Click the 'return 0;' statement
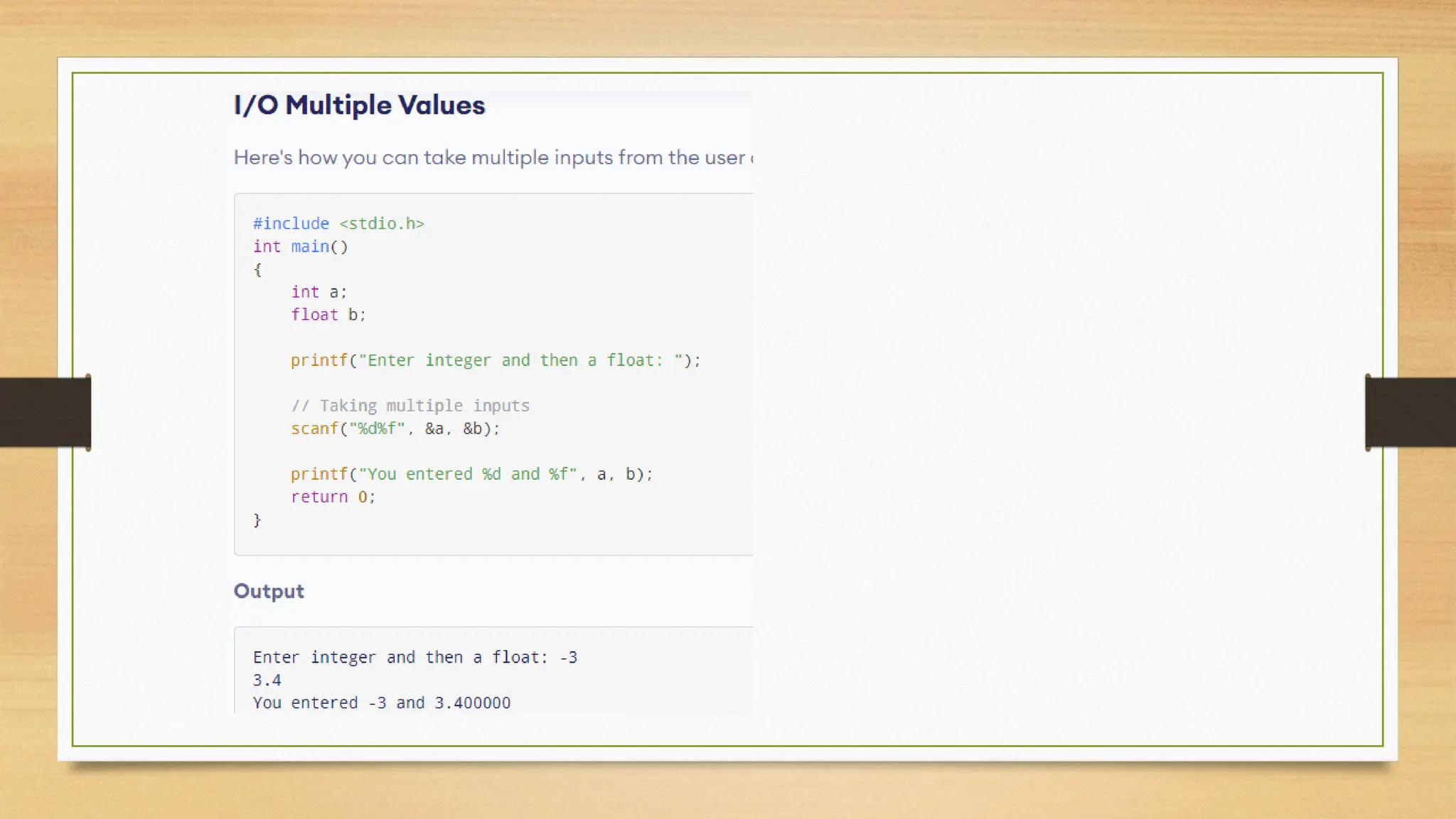The width and height of the screenshot is (1456, 819). (333, 497)
